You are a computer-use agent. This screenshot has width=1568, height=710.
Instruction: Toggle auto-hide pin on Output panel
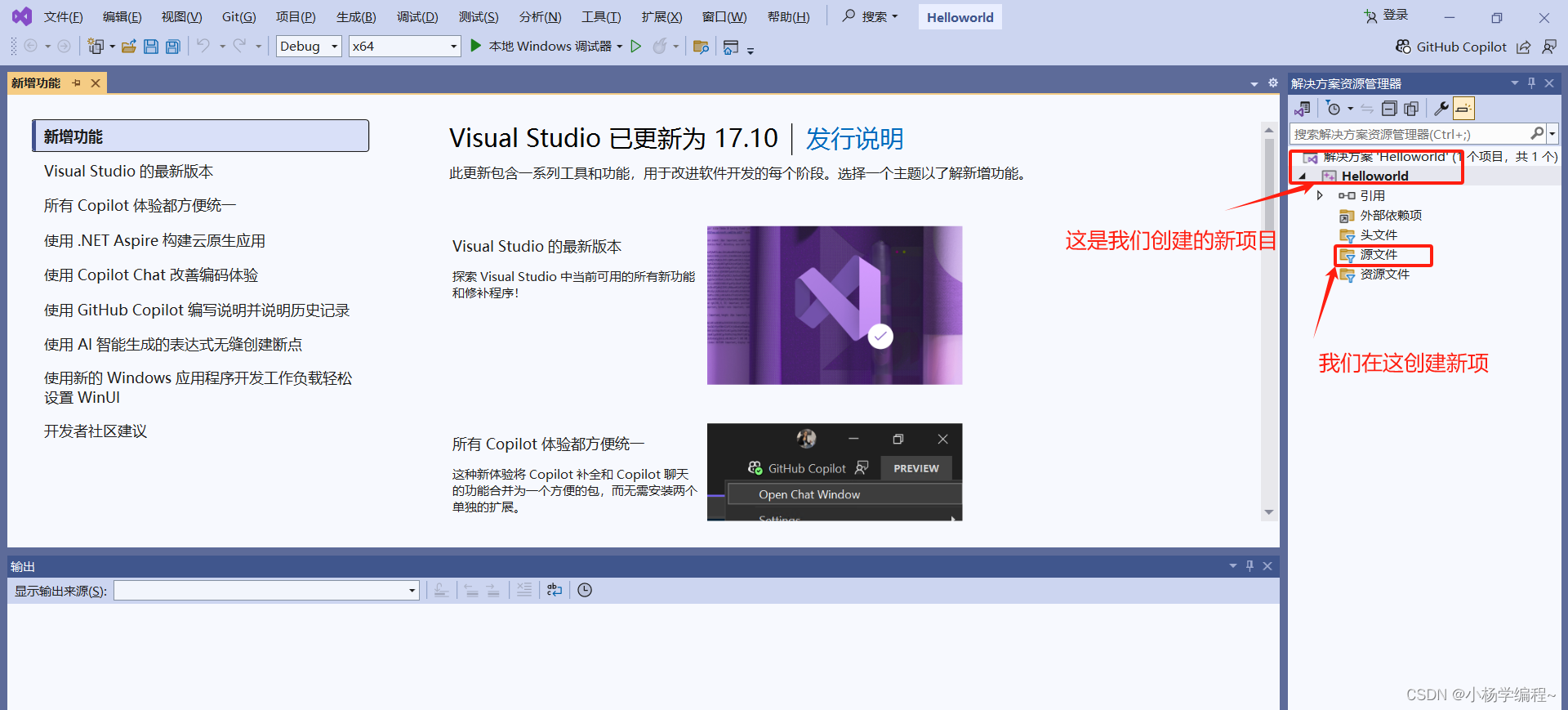(1249, 566)
